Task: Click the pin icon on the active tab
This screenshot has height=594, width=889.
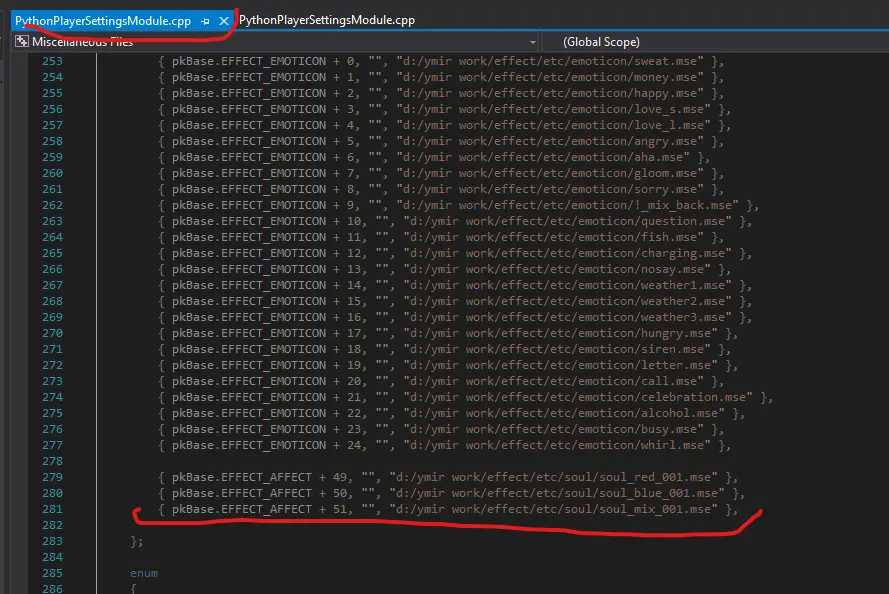Action: click(x=204, y=20)
